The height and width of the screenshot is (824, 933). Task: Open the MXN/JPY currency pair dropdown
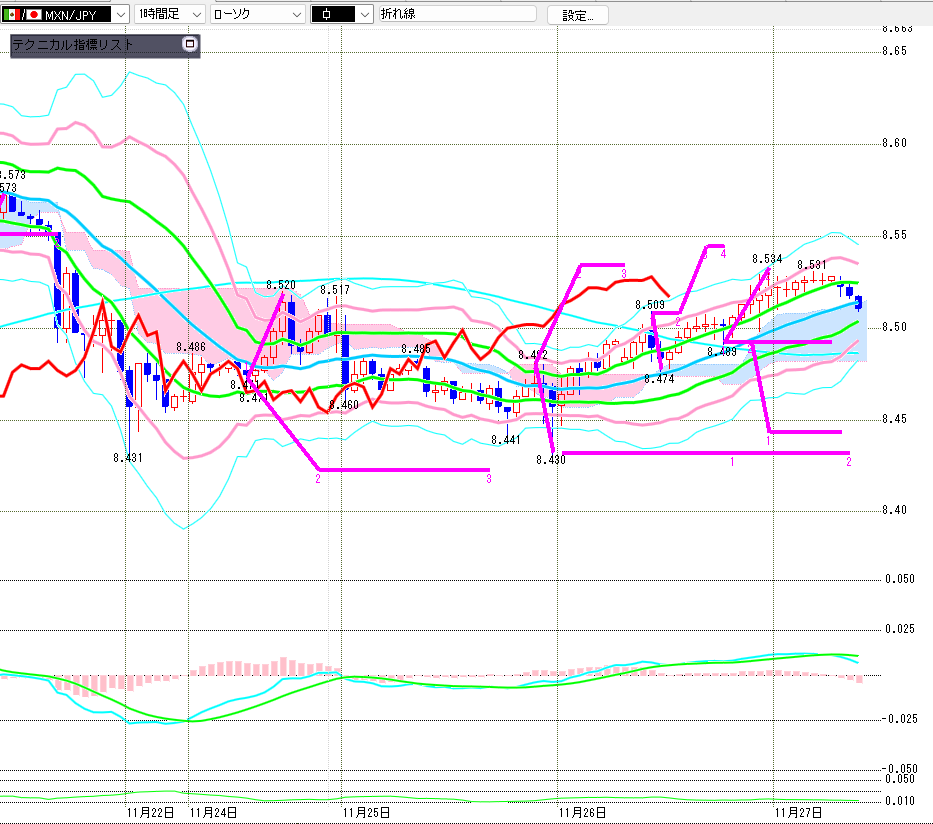click(119, 15)
